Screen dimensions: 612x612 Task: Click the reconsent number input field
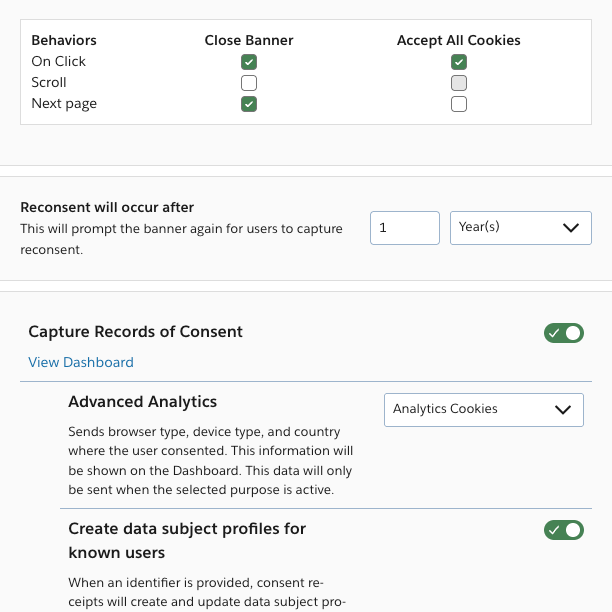pyautogui.click(x=404, y=228)
